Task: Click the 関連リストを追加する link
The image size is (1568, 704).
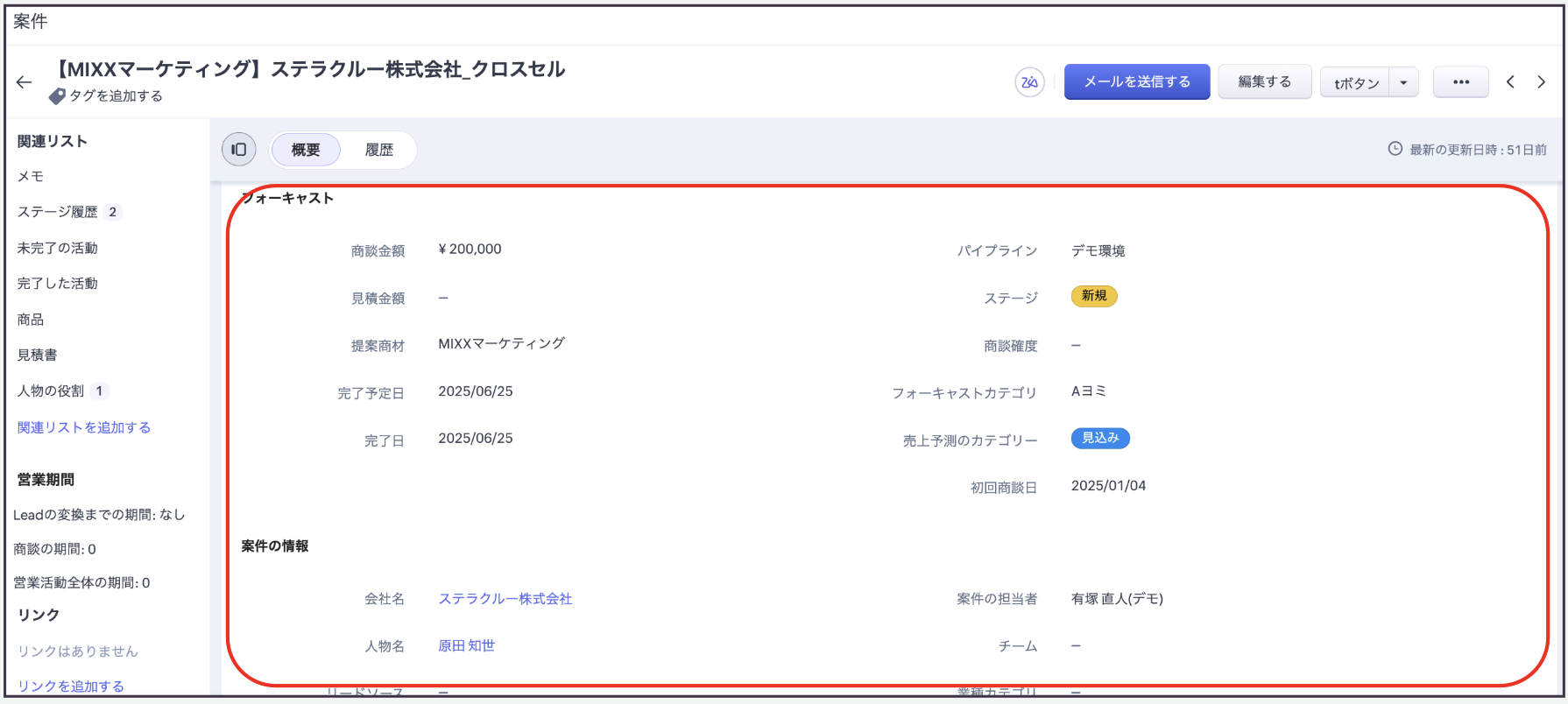Action: pos(84,427)
